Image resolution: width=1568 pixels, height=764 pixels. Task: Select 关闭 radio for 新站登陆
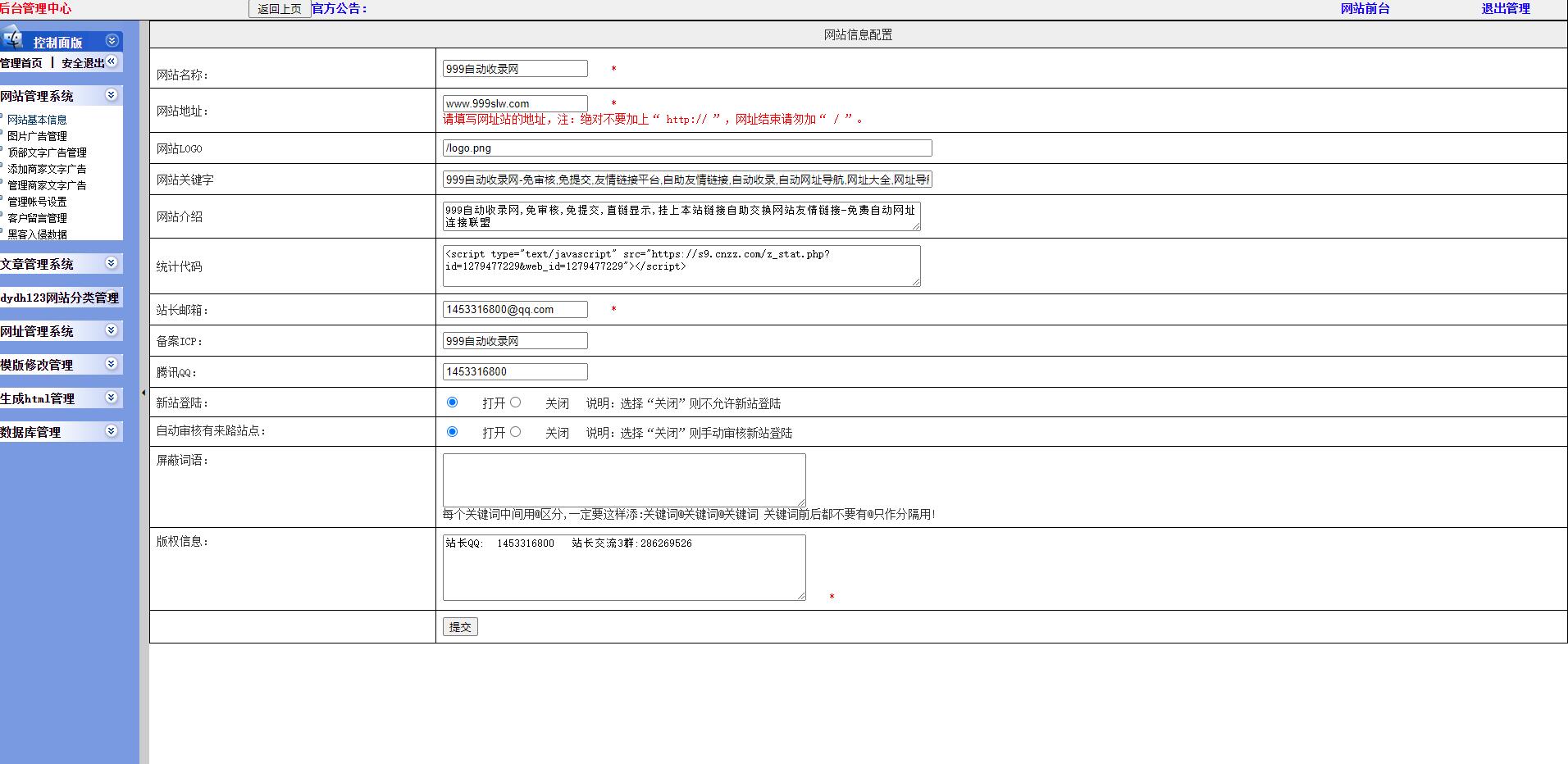point(515,402)
